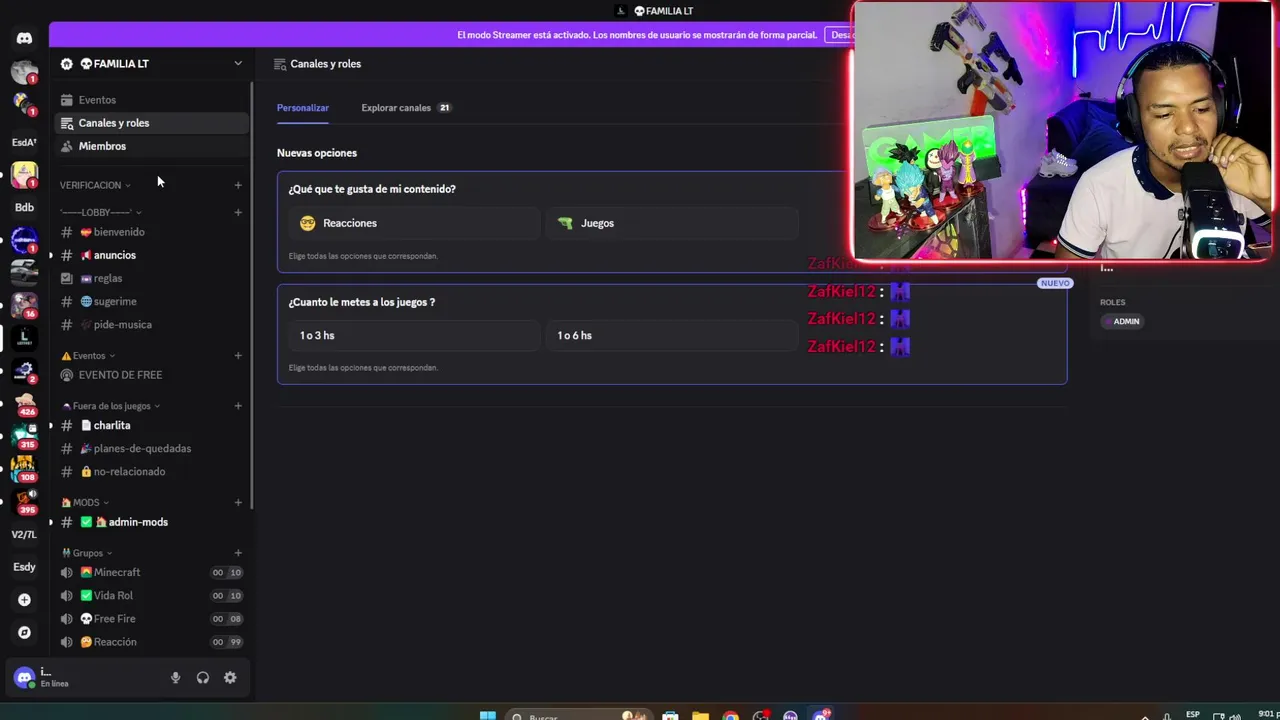
Task: Join the Free Fire voice channel
Action: [150, 618]
